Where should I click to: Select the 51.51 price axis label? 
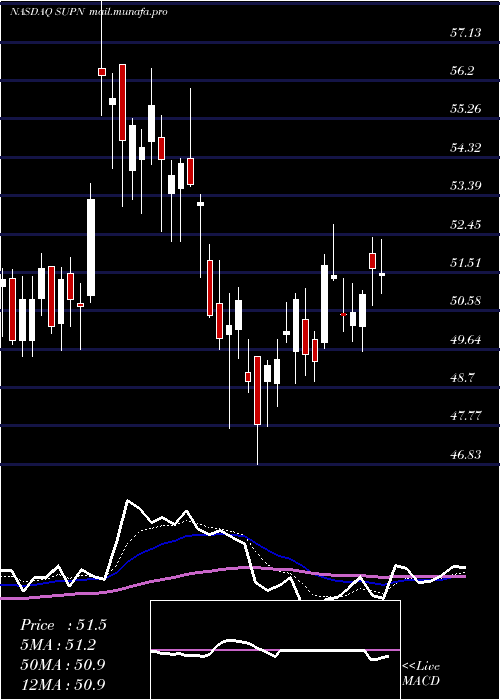(x=466, y=262)
